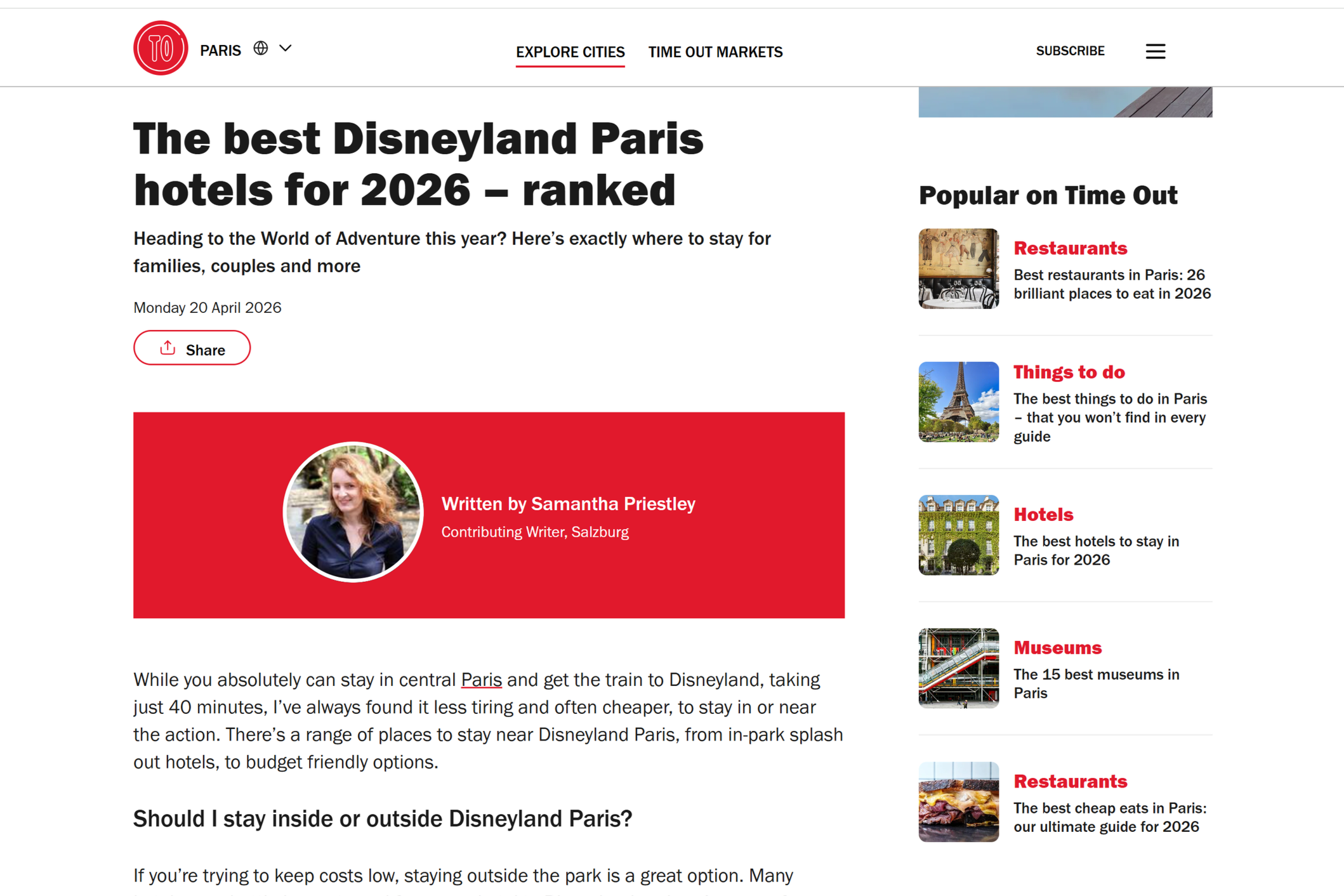1344x896 pixels.
Task: Expand the city selector chevron
Action: [x=286, y=48]
